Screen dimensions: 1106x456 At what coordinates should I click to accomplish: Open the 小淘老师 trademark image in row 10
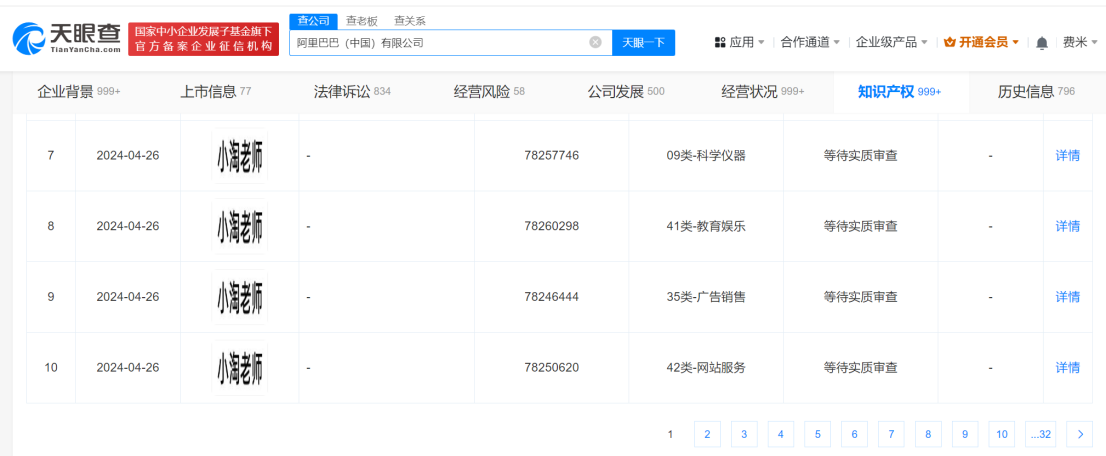(240, 368)
